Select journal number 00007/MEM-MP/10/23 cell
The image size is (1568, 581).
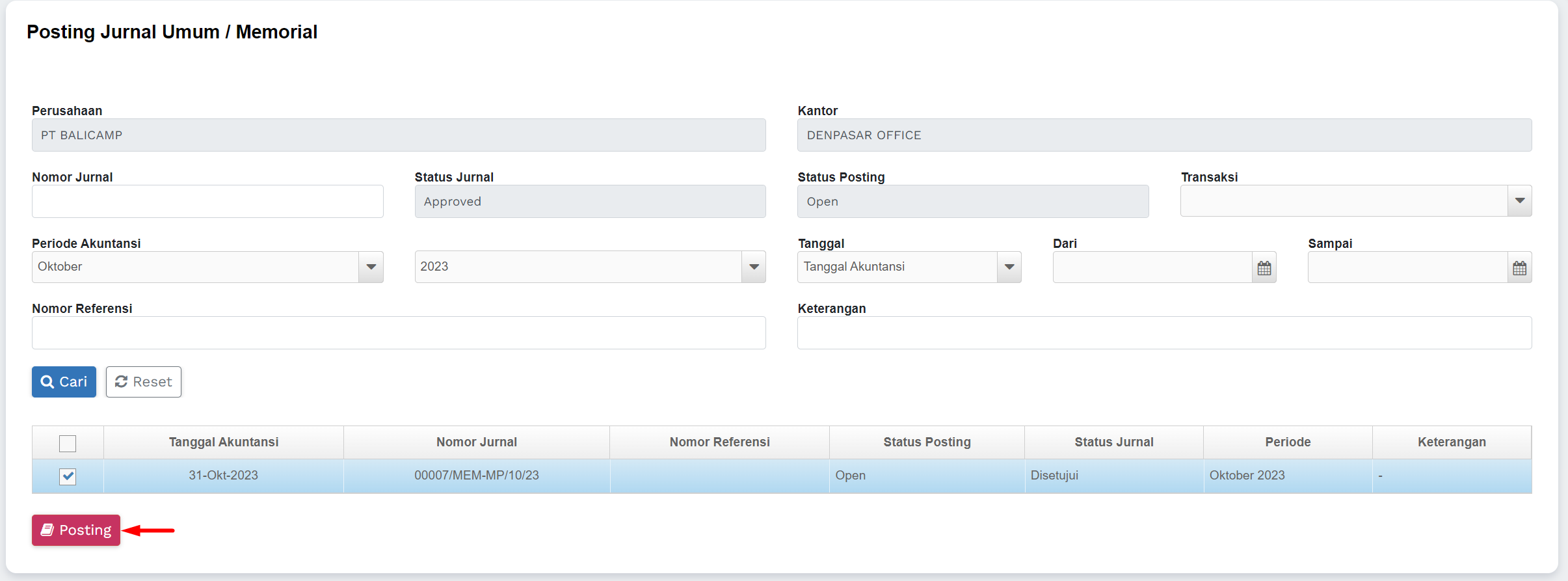477,476
